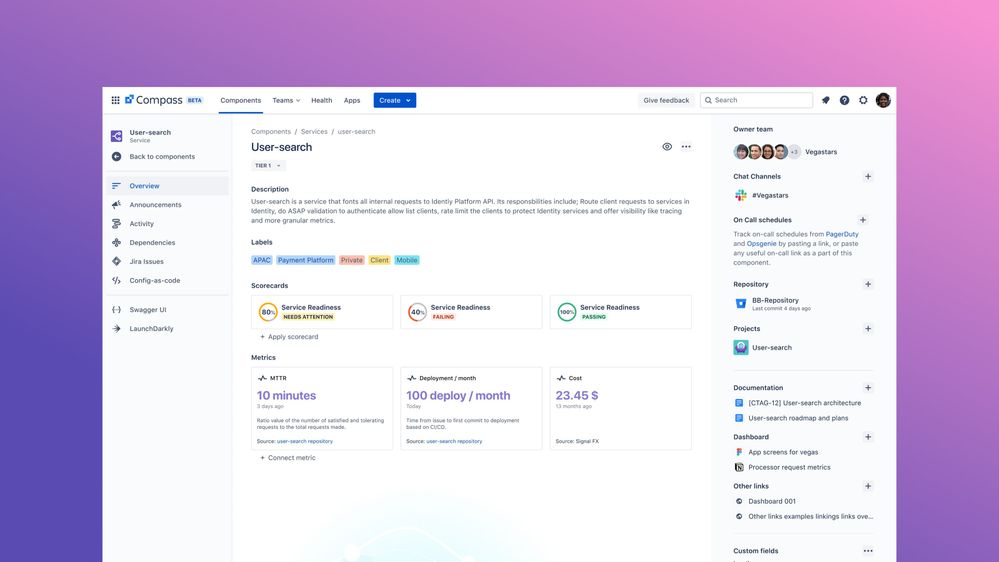
Task: Add a dashboard with plus icon
Action: point(868,437)
